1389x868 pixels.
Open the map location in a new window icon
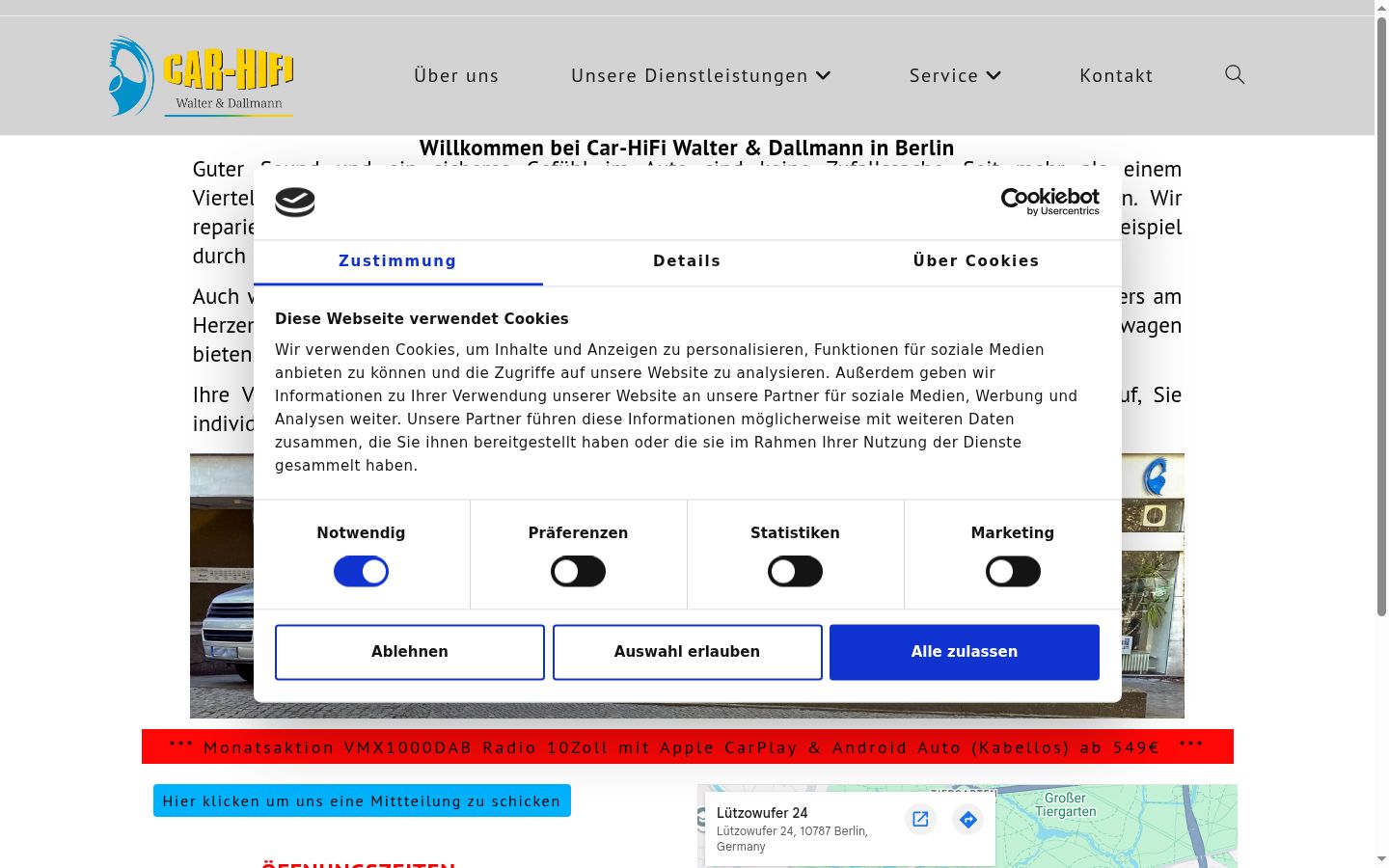[920, 819]
